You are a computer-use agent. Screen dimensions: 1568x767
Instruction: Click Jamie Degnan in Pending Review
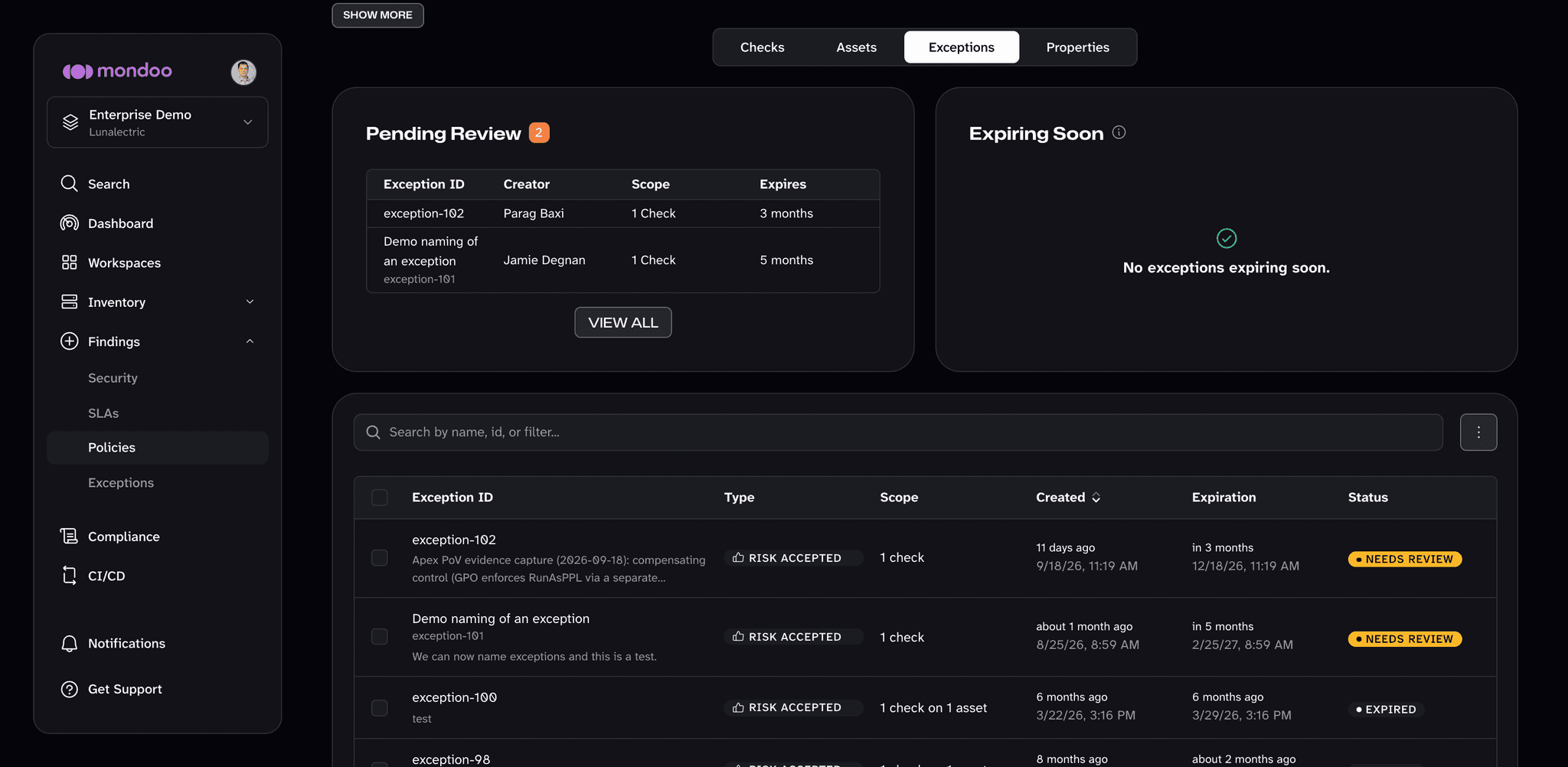544,260
